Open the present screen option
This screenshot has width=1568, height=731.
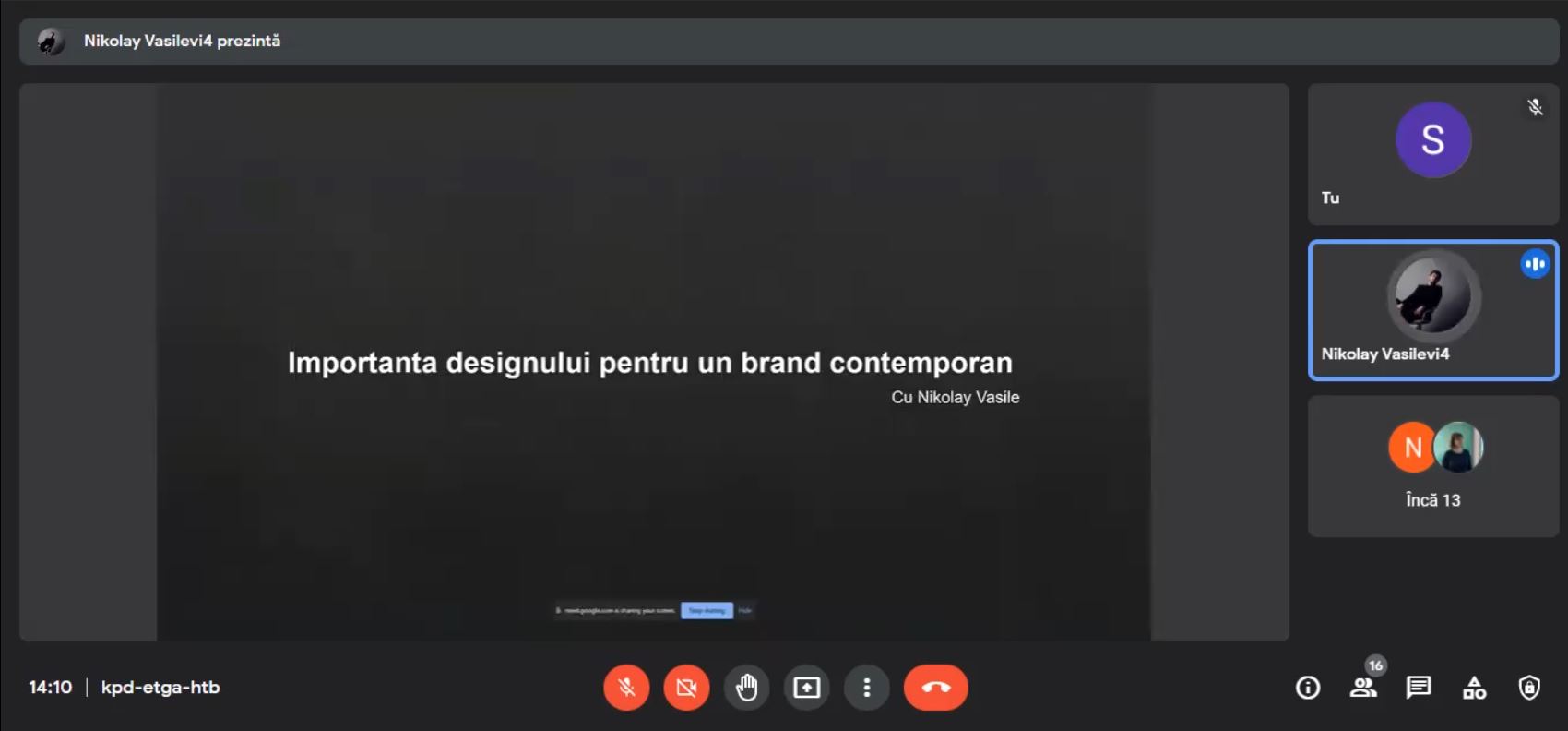[807, 688]
